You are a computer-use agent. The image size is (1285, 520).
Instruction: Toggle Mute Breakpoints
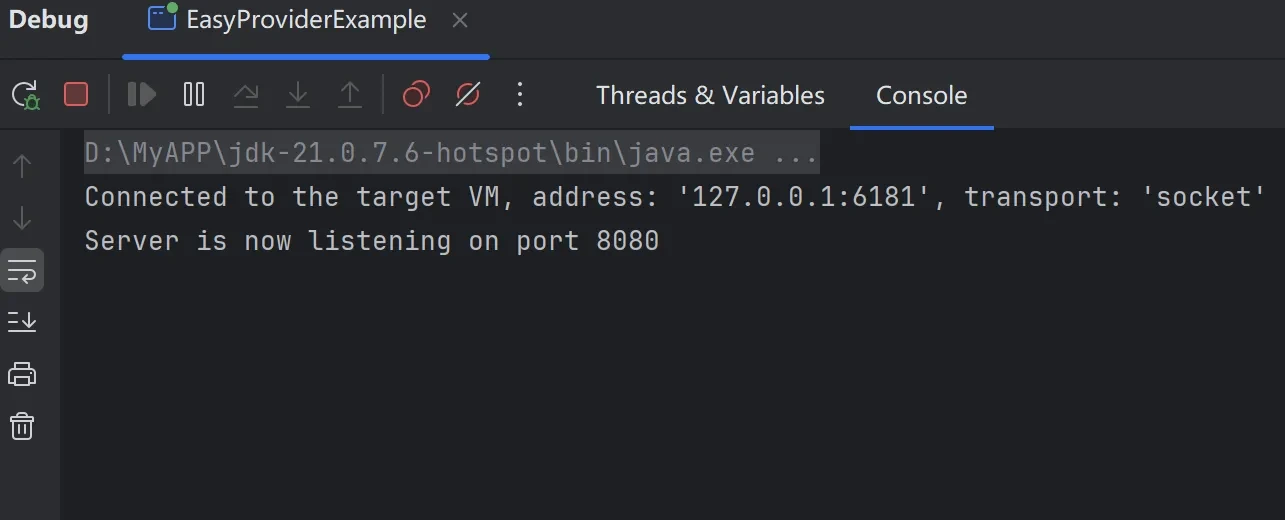[x=468, y=94]
